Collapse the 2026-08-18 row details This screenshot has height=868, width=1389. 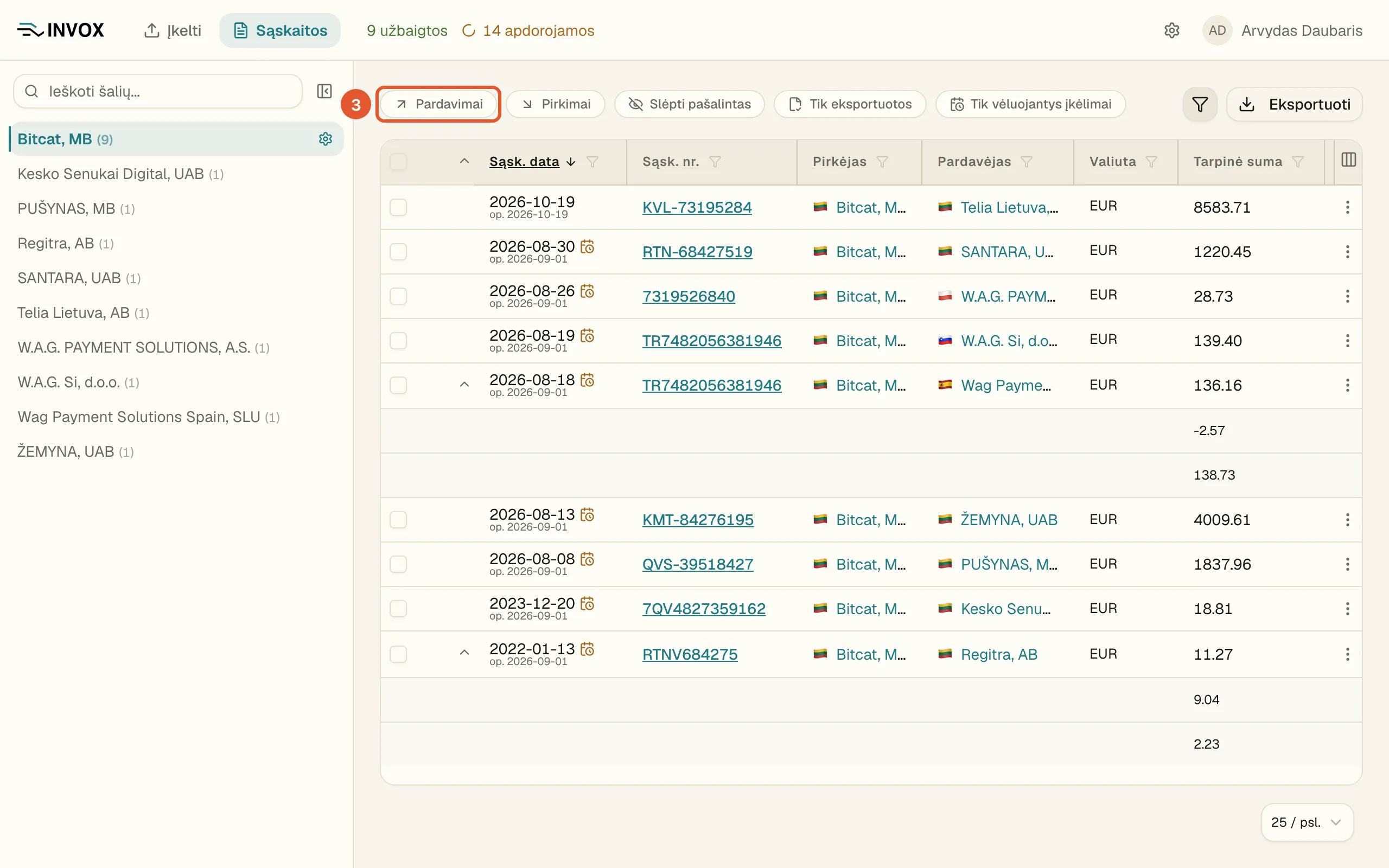(464, 385)
